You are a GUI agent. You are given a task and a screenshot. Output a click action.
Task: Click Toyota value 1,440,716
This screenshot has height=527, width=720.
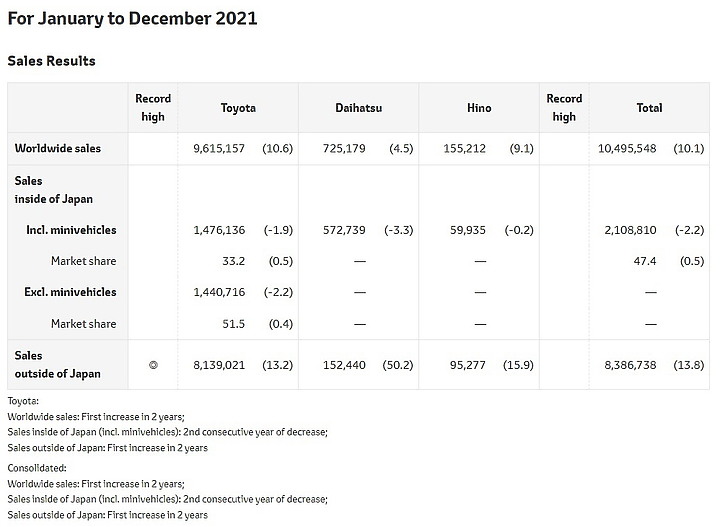(x=219, y=292)
